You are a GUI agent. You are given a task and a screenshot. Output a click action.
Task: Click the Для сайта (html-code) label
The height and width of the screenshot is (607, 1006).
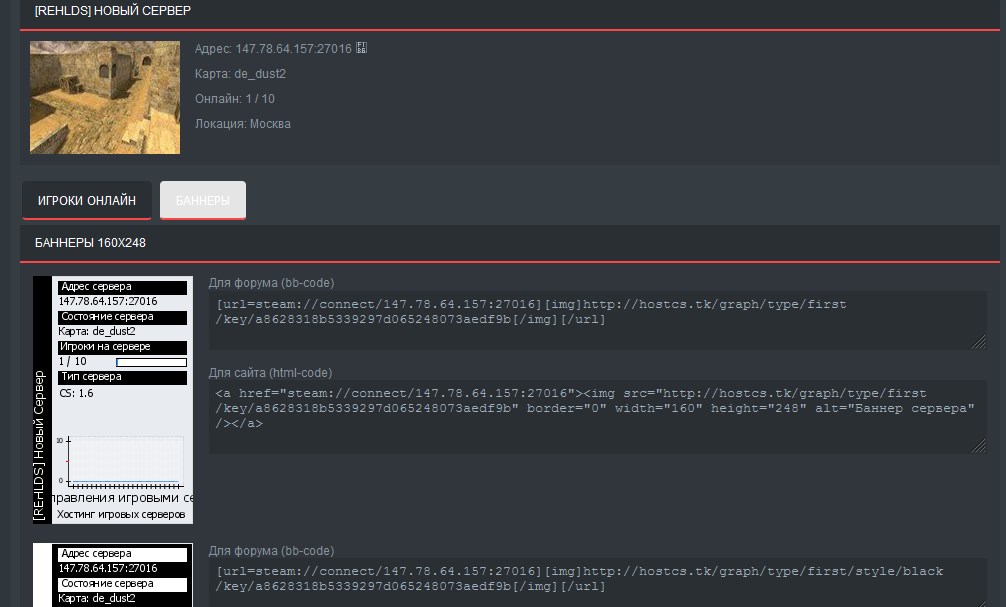270,373
